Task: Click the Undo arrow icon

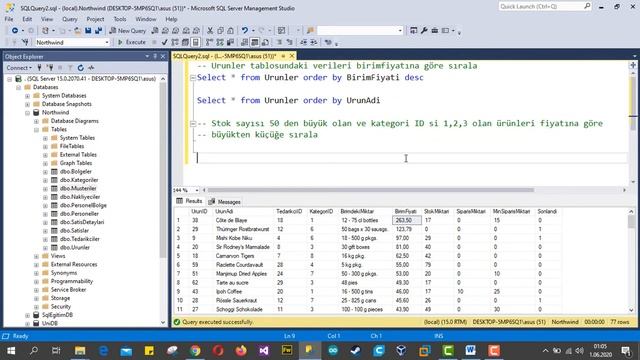Action: [x=244, y=31]
